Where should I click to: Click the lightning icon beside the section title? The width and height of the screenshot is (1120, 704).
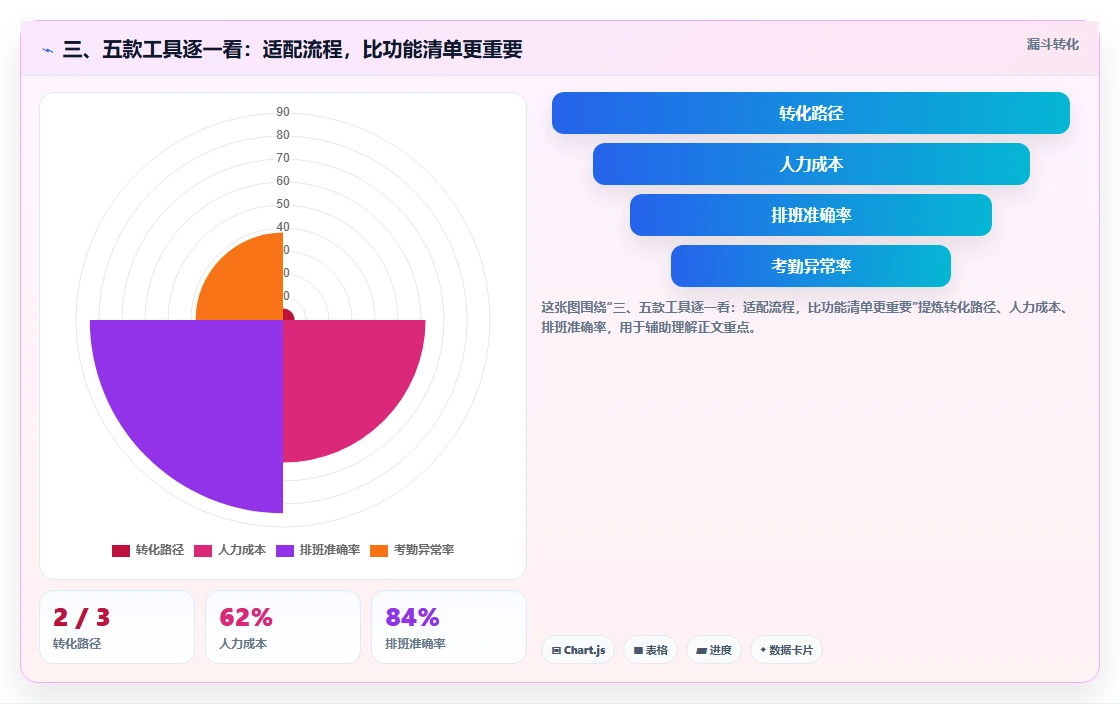click(48, 50)
